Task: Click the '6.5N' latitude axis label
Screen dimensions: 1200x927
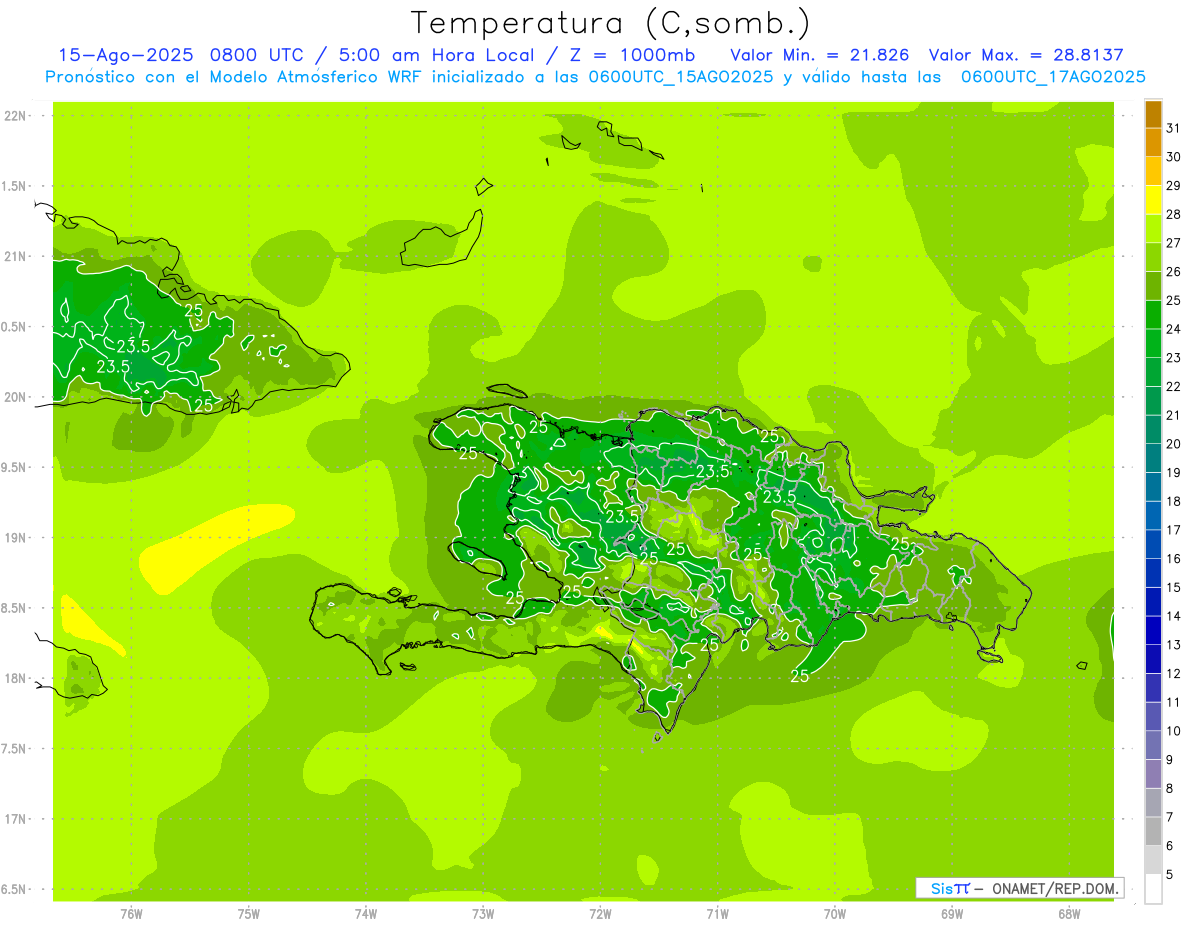Action: coord(14,889)
